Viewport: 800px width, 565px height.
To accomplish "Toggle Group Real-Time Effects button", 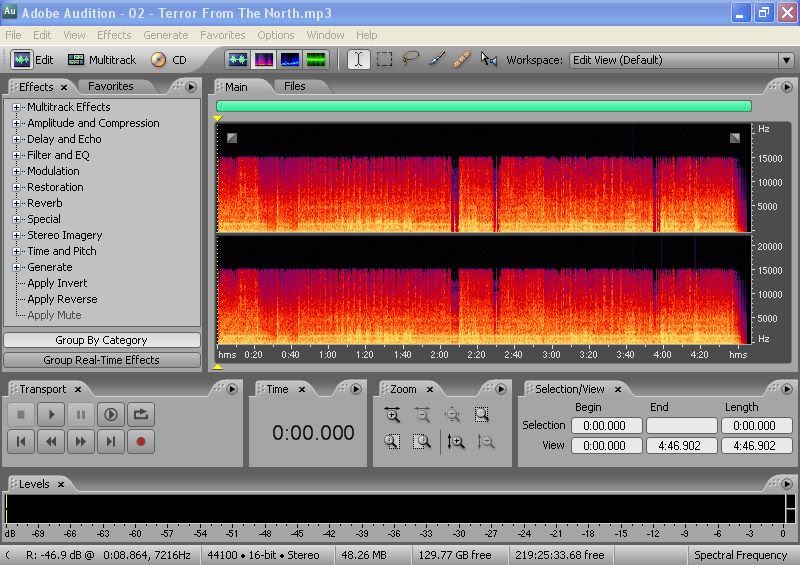I will point(102,360).
